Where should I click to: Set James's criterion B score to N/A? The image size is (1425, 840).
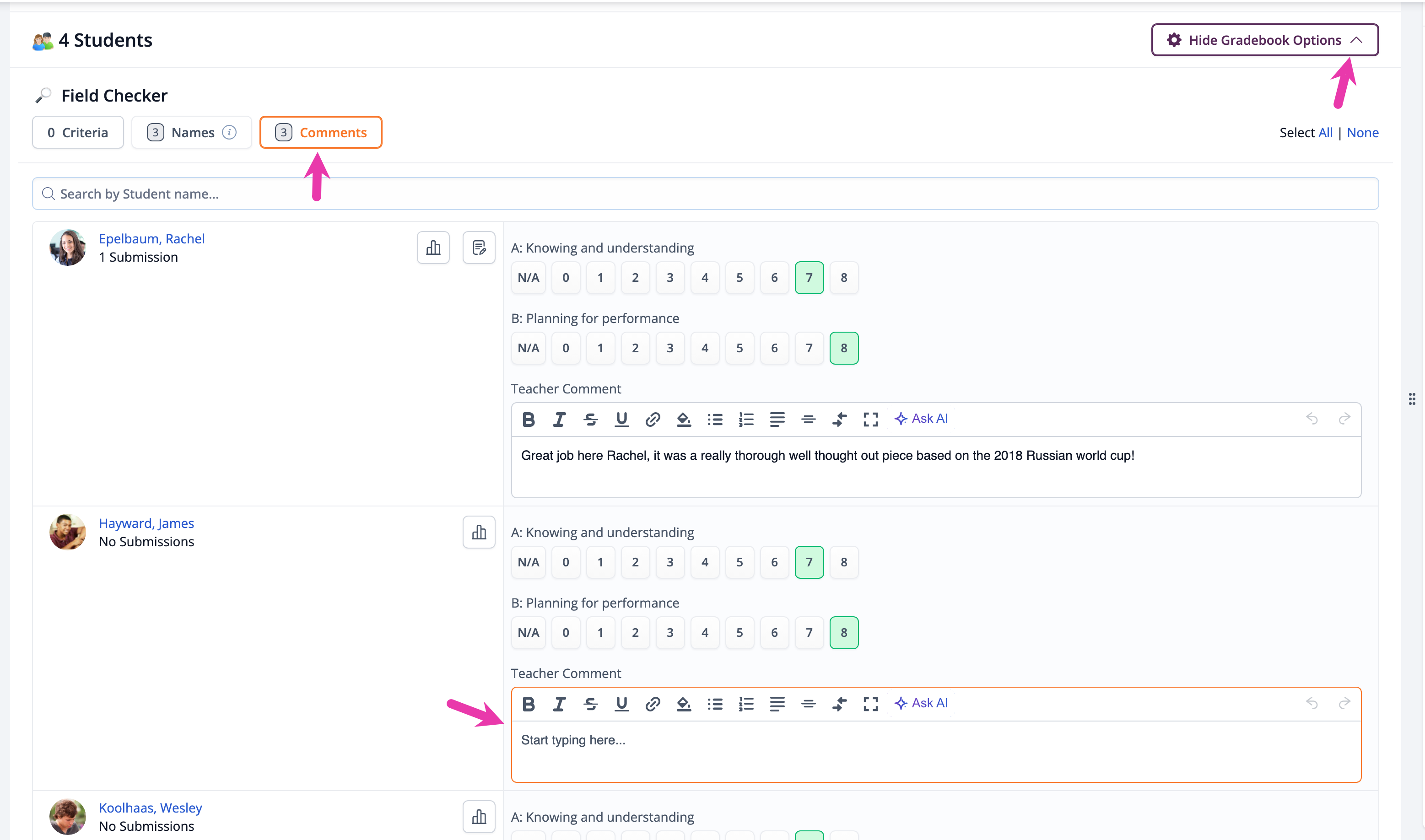click(x=528, y=633)
